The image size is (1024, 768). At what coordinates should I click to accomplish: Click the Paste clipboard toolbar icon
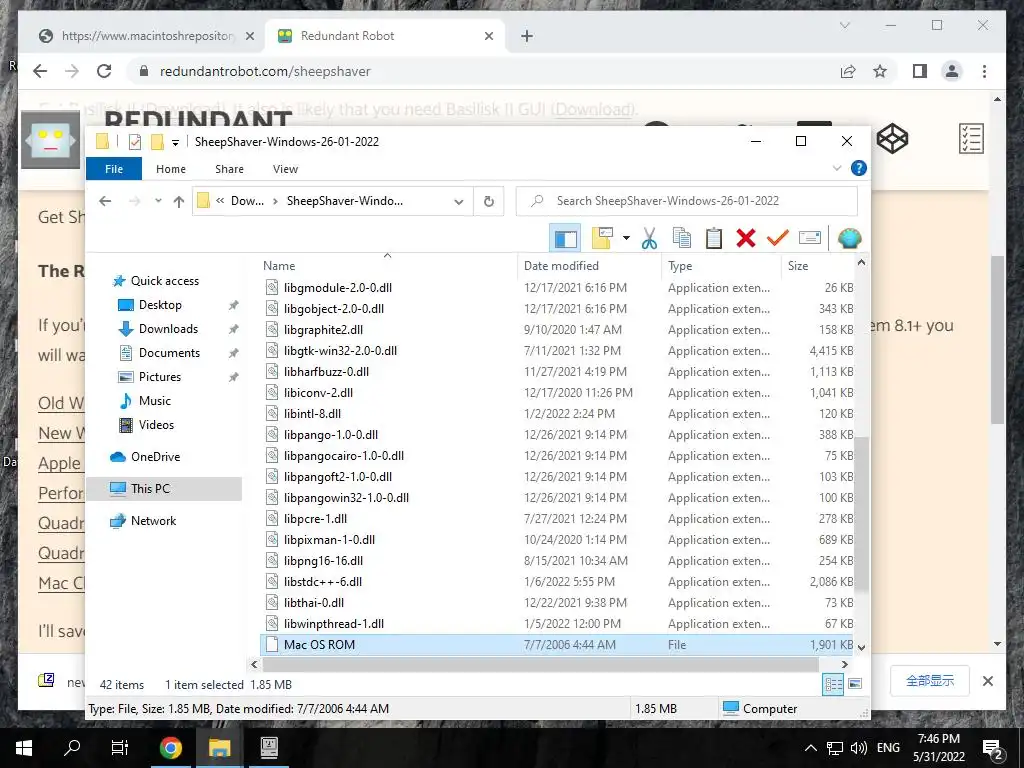coord(714,238)
